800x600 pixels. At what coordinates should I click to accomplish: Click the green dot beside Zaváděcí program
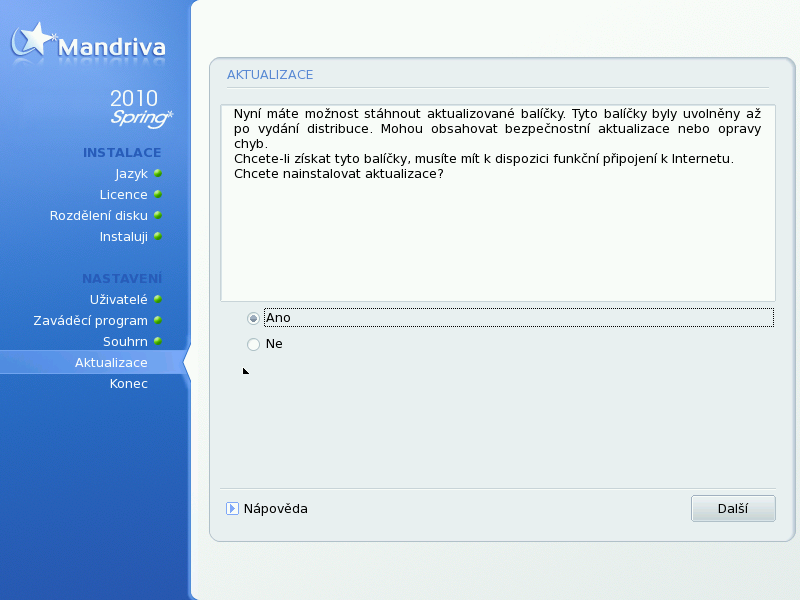158,320
